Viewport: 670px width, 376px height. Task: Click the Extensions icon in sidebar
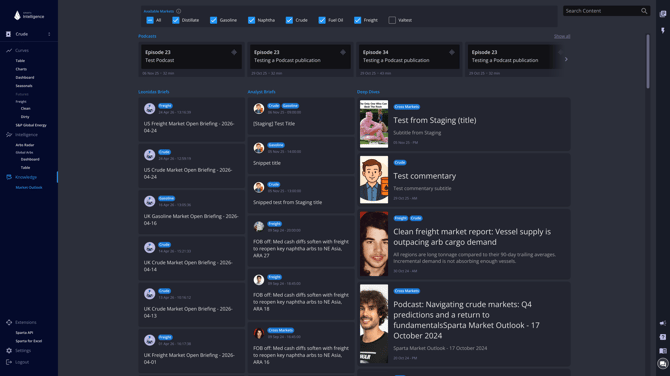9,322
